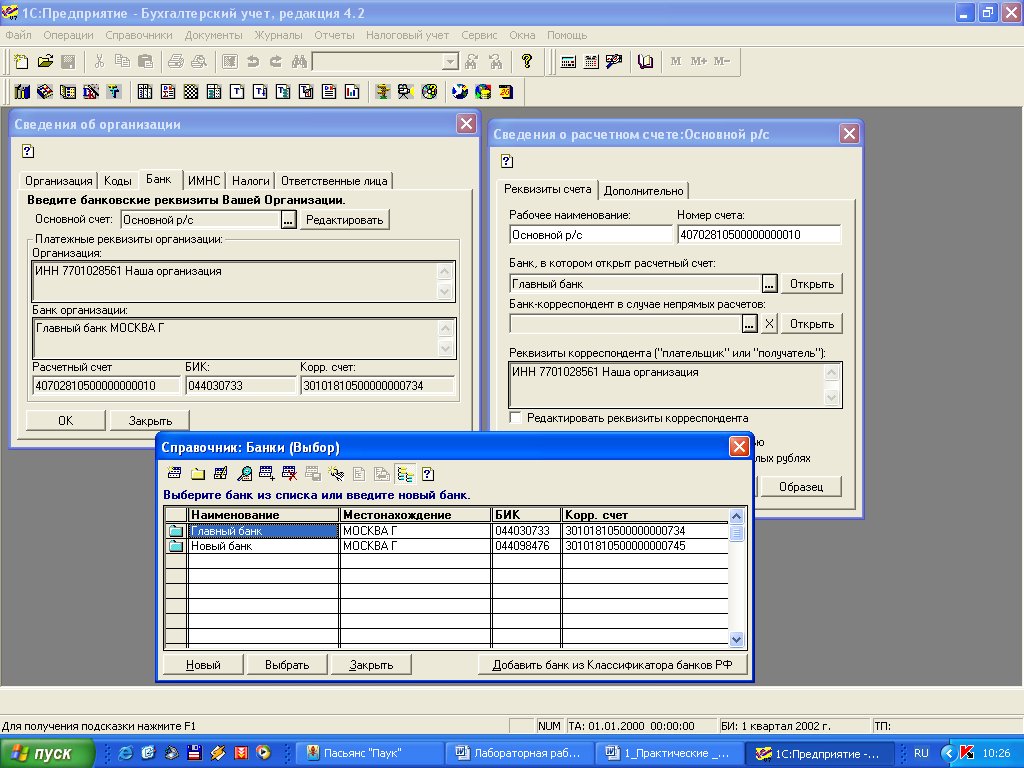
Task: Open the Calculator icon in toolbar
Action: (568, 61)
